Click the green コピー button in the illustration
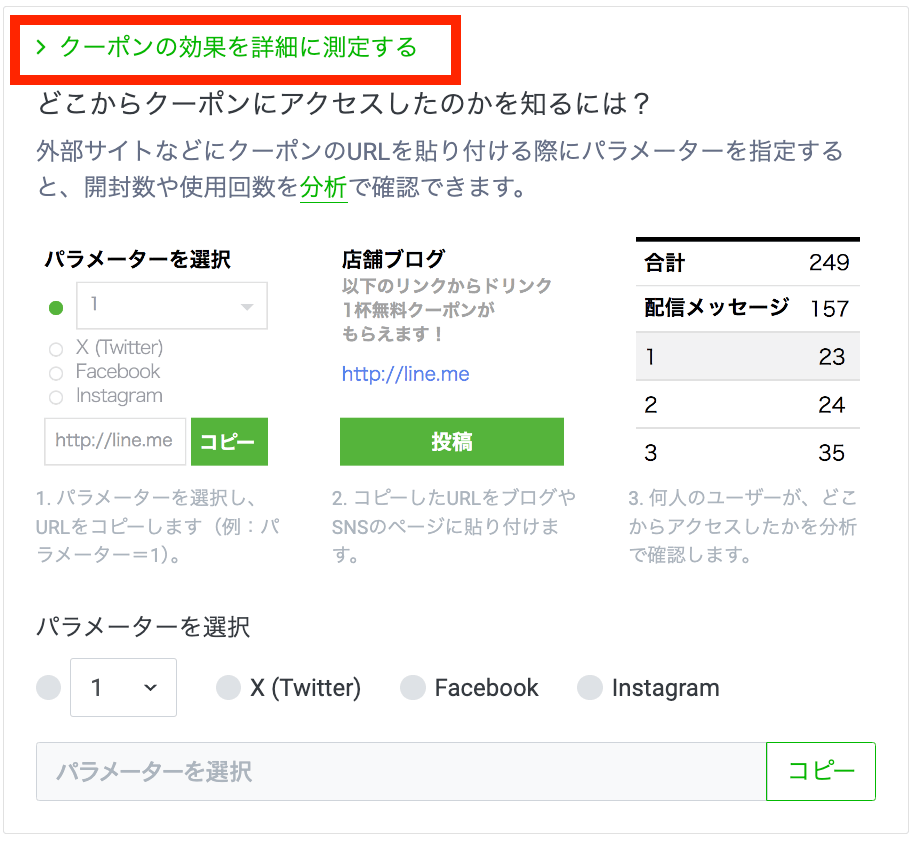This screenshot has height=848, width=924. (229, 441)
